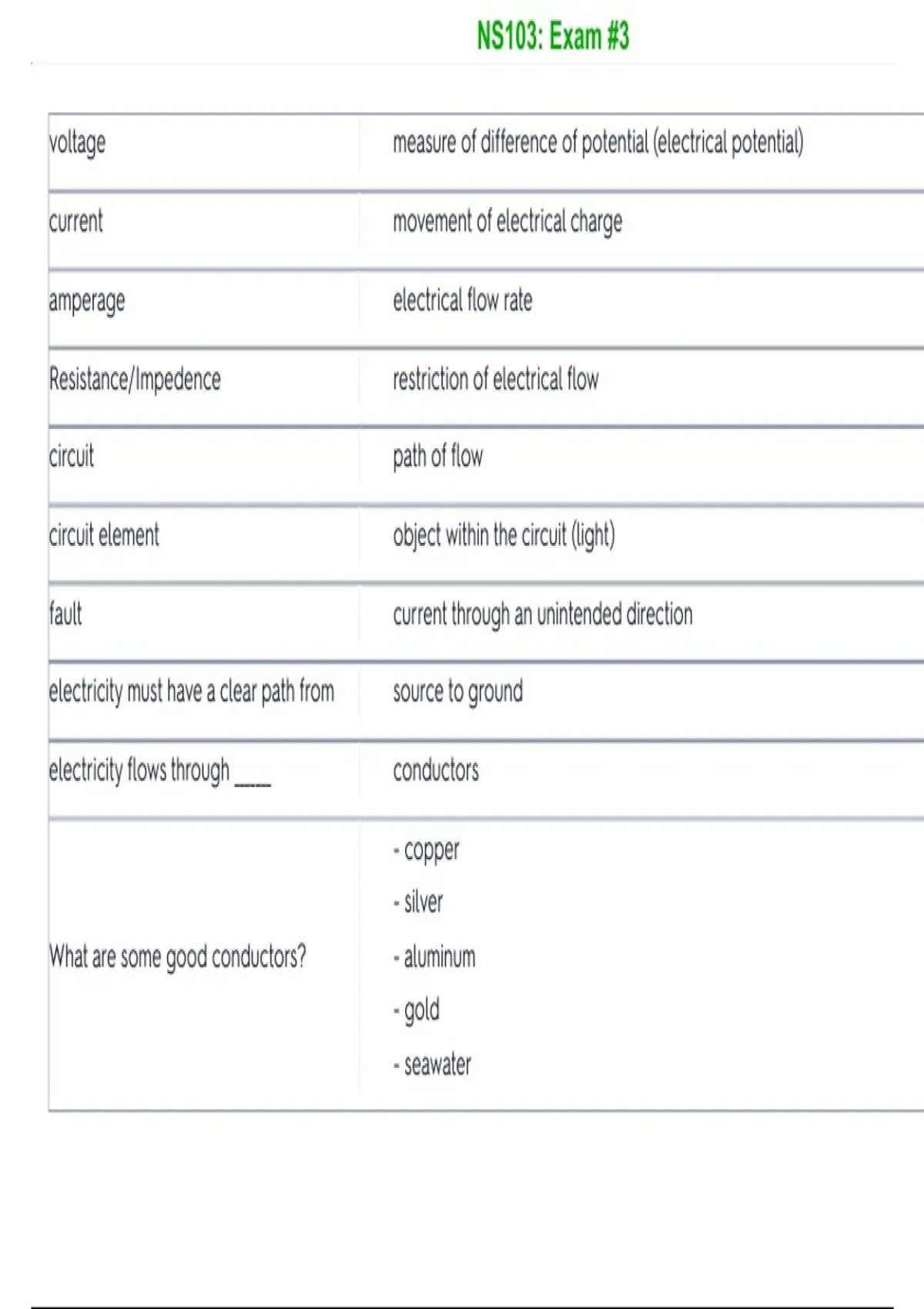Select the term voltage

pos(77,143)
